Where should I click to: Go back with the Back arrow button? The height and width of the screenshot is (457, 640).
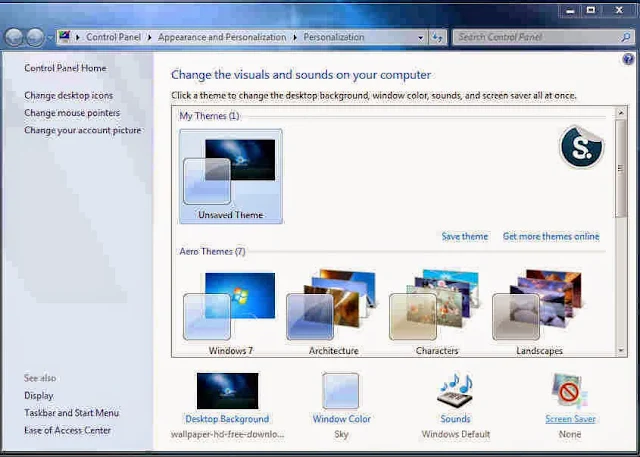14,37
